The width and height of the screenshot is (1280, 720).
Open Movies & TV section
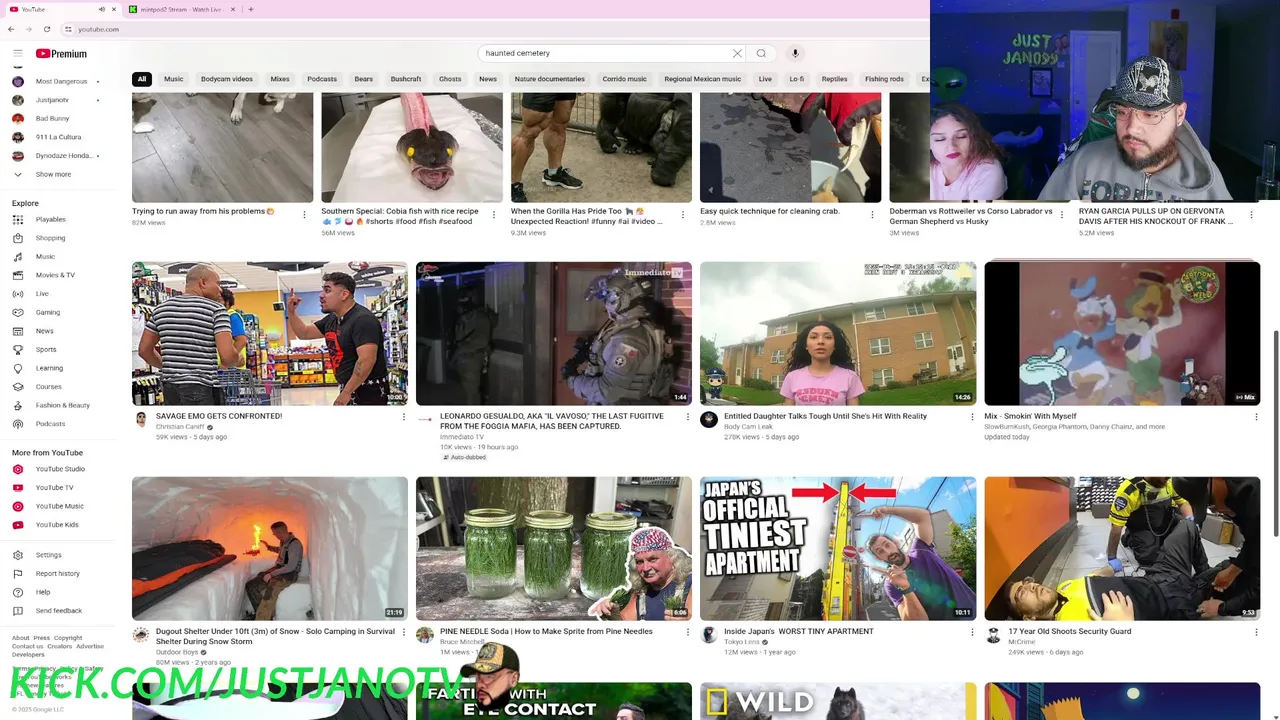pyautogui.click(x=55, y=275)
